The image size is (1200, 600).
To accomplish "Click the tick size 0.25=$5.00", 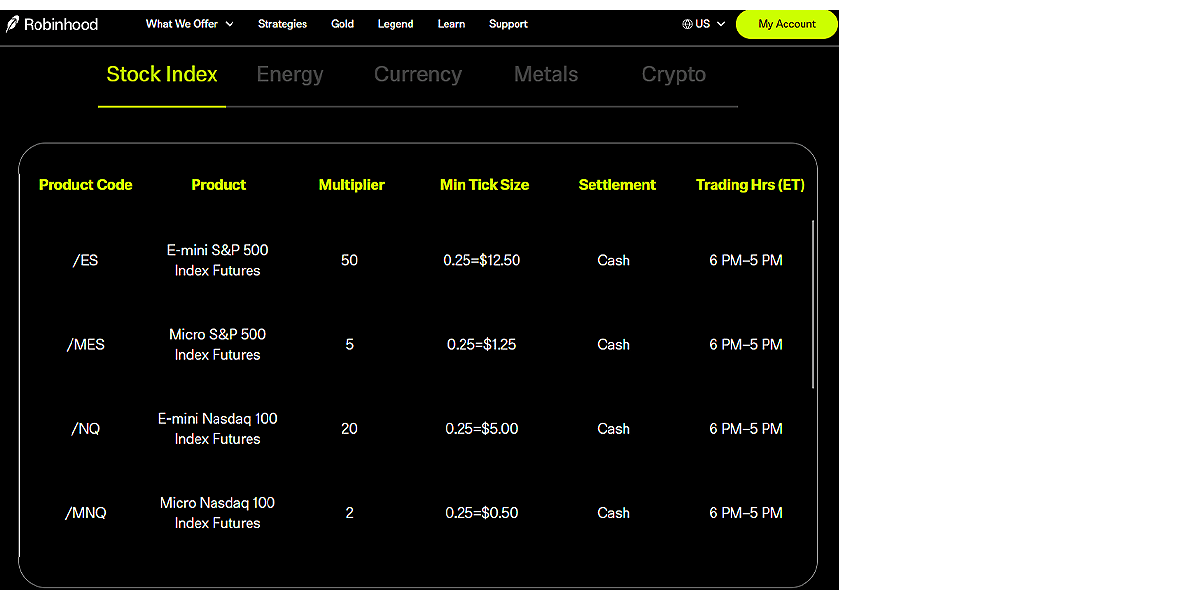I will point(482,429).
